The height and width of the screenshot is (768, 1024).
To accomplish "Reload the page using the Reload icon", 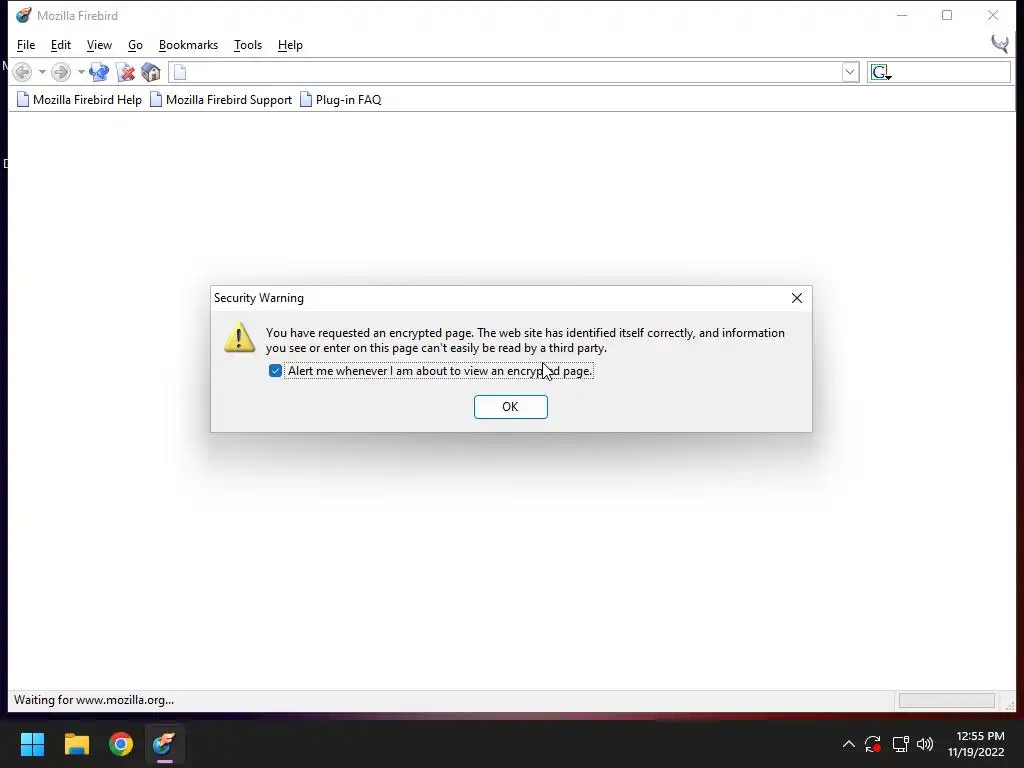I will coord(99,72).
